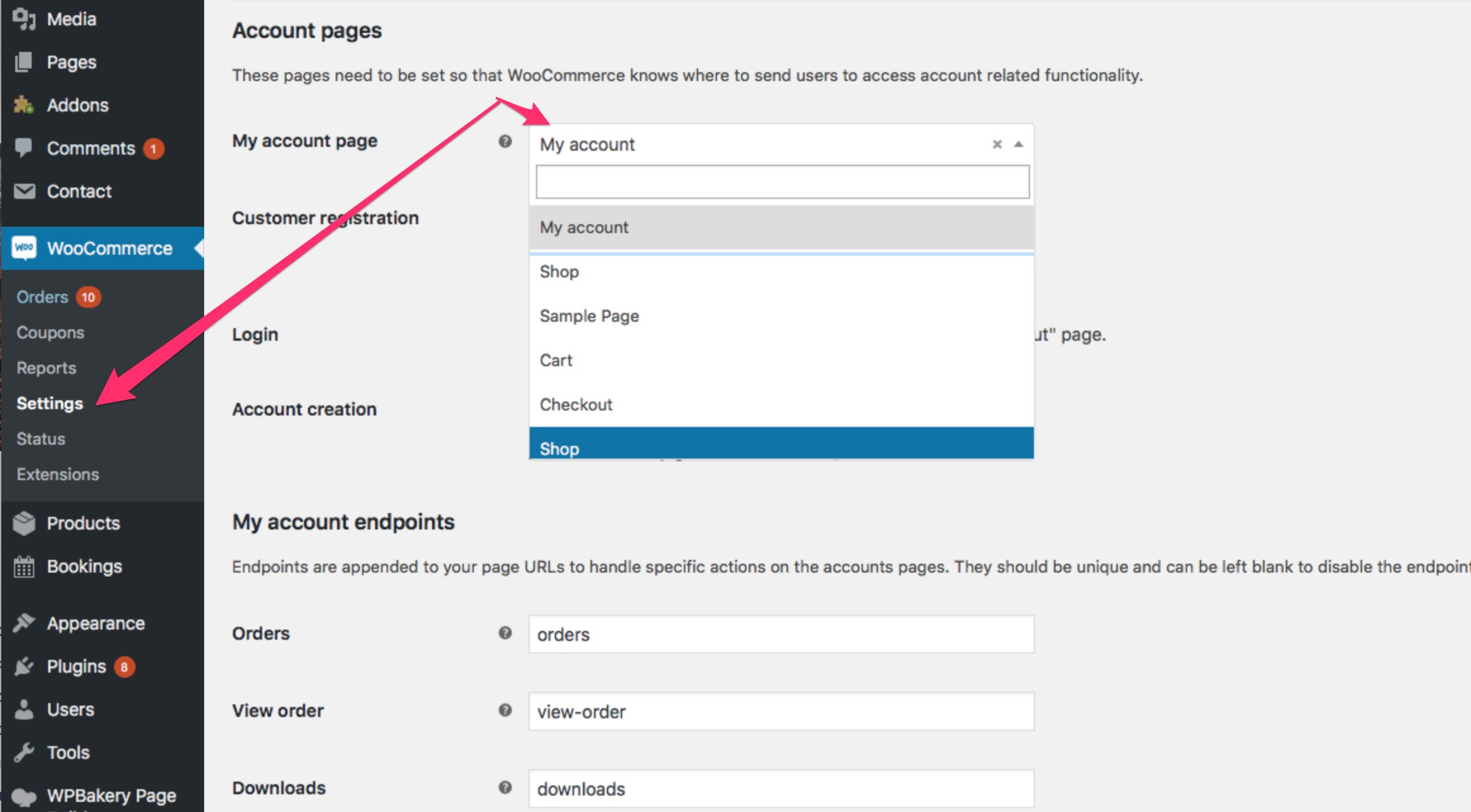Collapse the My account dropdown arrow

pos(1019,144)
